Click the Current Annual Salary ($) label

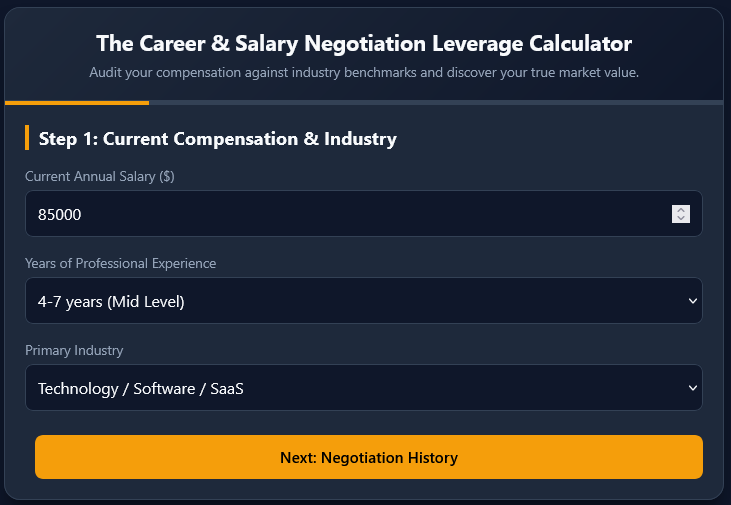(x=100, y=177)
